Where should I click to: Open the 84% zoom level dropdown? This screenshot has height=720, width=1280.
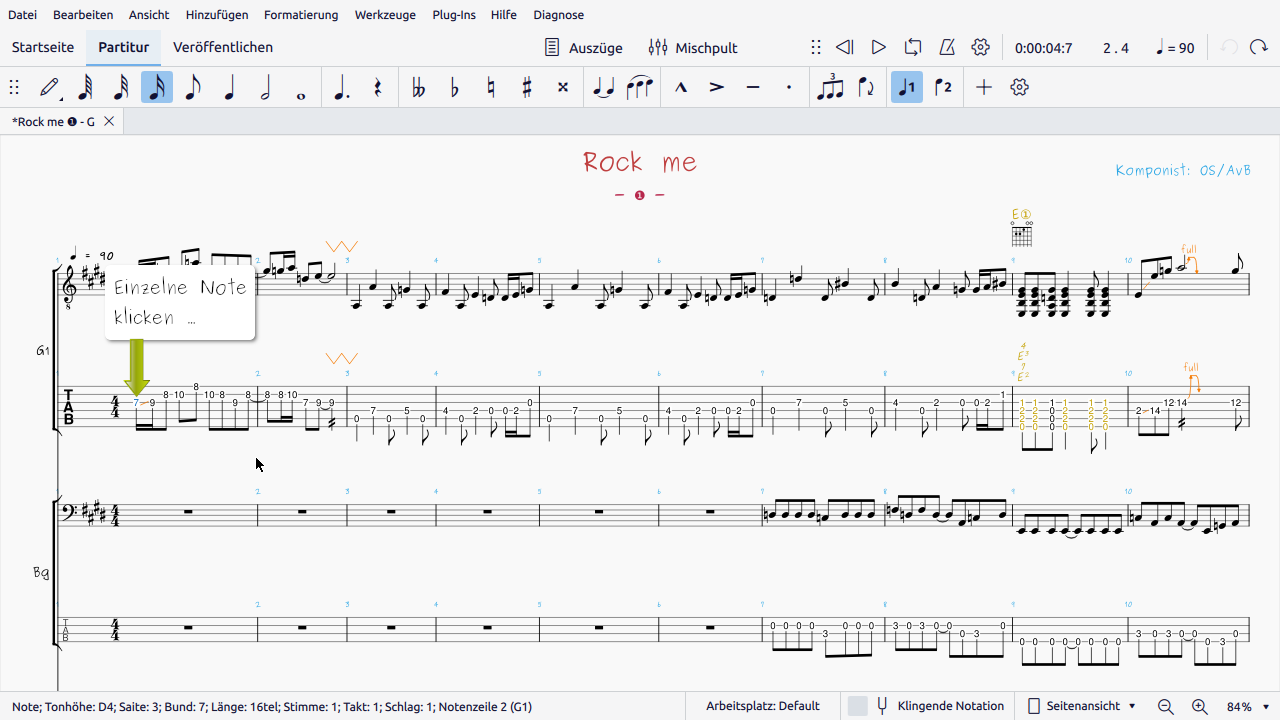[x=1249, y=706]
